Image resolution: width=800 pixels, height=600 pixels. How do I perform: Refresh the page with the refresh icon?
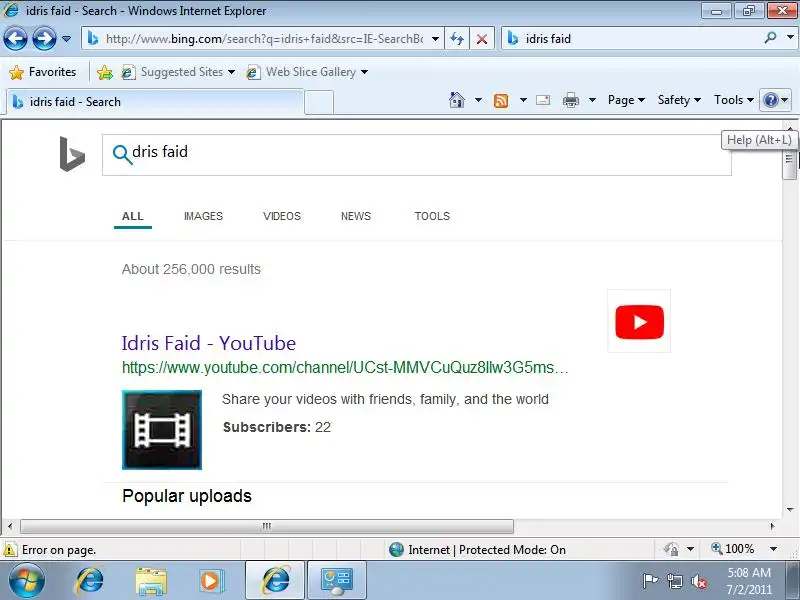click(x=457, y=39)
